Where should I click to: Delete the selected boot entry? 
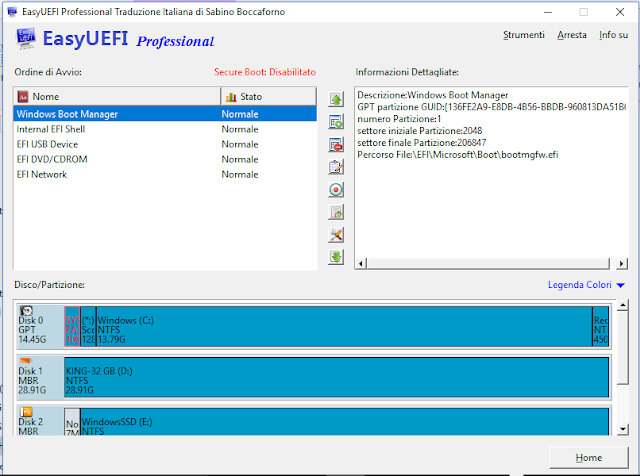tap(336, 145)
